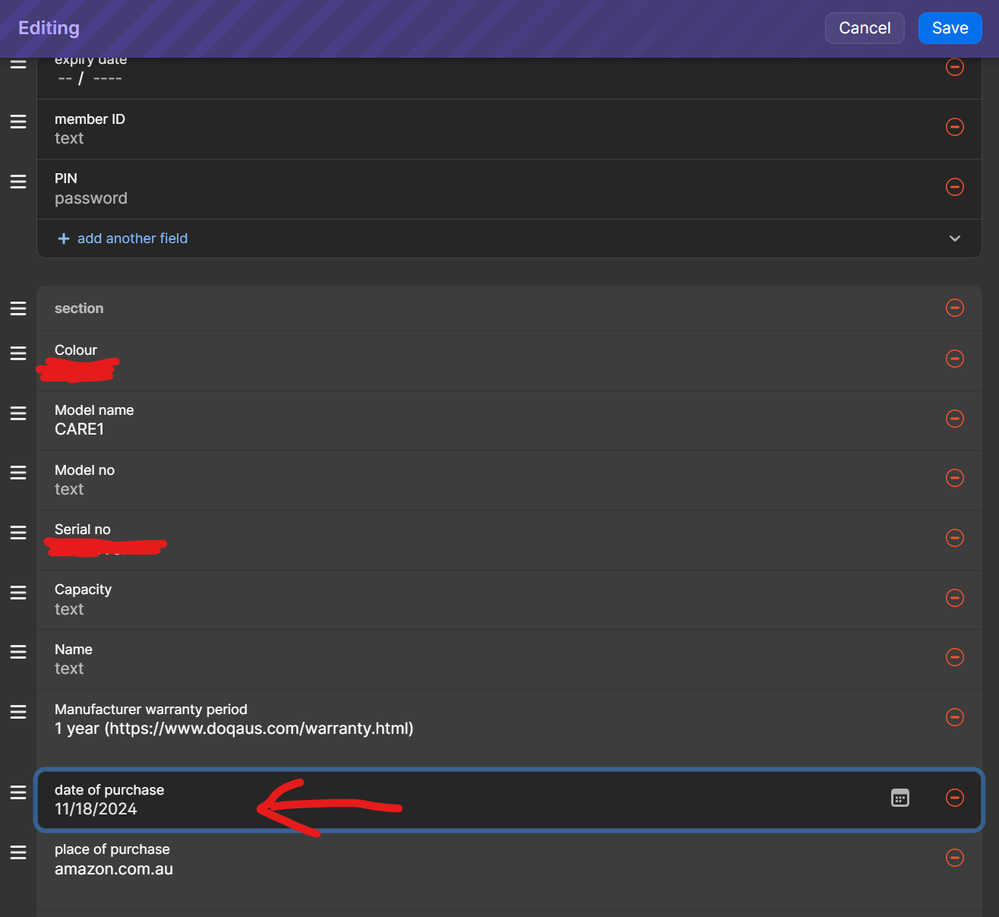This screenshot has width=999, height=917.
Task: Delete the member ID field
Action: 954,127
